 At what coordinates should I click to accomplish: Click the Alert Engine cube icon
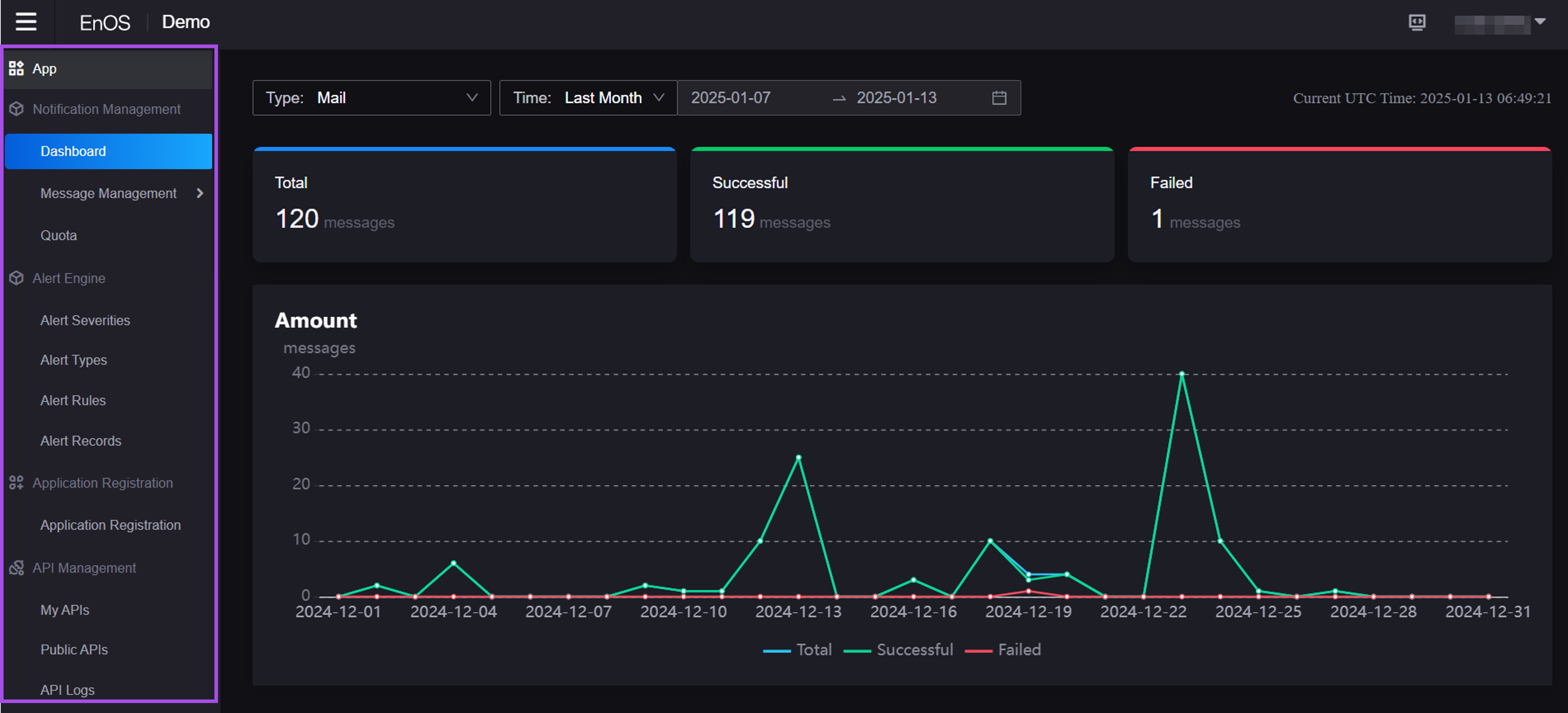click(16, 278)
